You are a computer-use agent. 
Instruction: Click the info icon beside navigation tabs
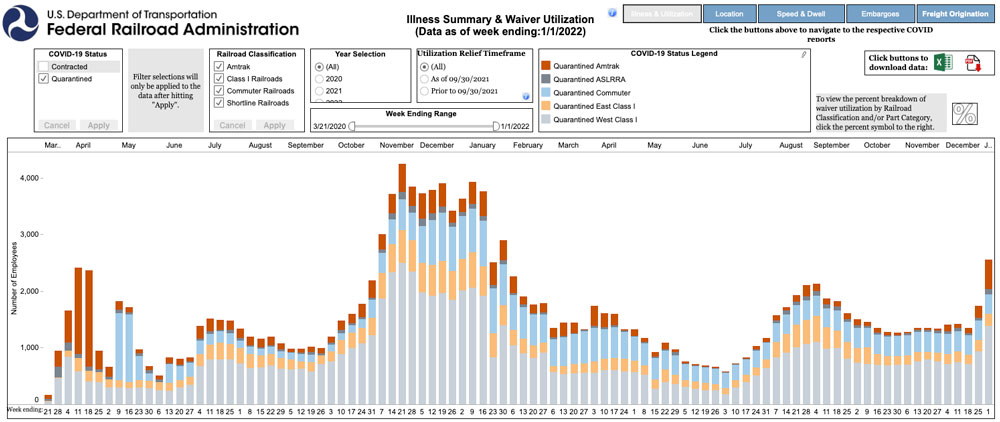(612, 13)
